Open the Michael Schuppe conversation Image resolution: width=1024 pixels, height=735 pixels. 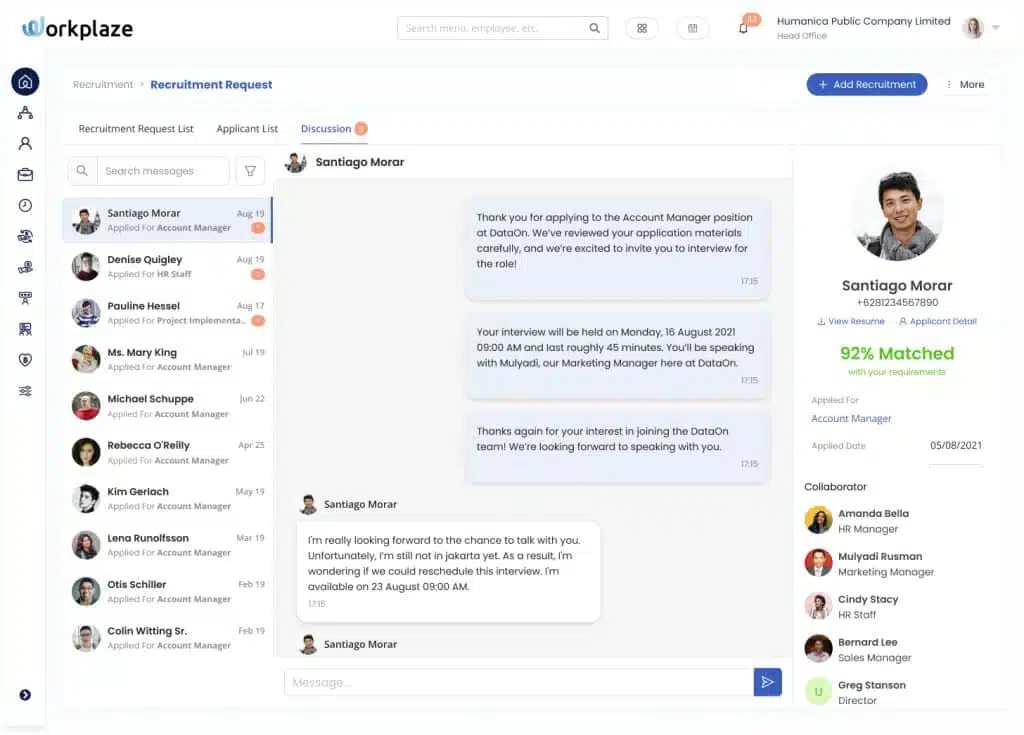(167, 406)
